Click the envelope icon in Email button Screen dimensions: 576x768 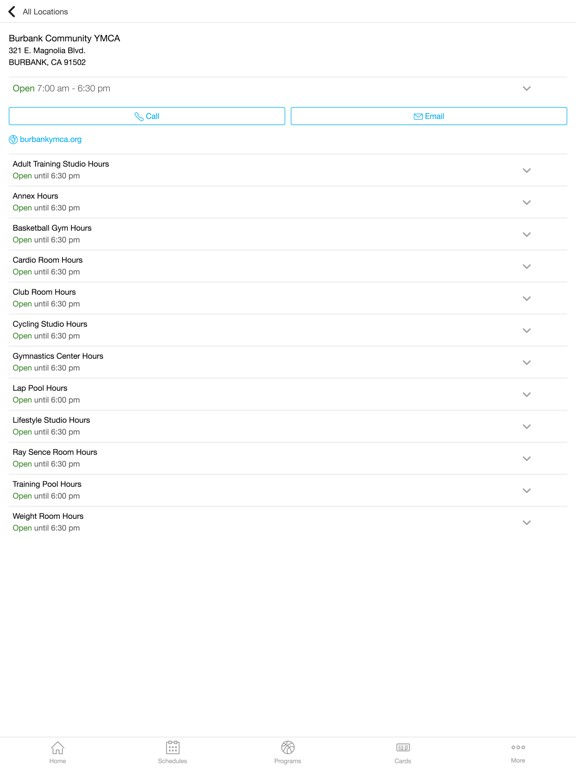(x=418, y=117)
